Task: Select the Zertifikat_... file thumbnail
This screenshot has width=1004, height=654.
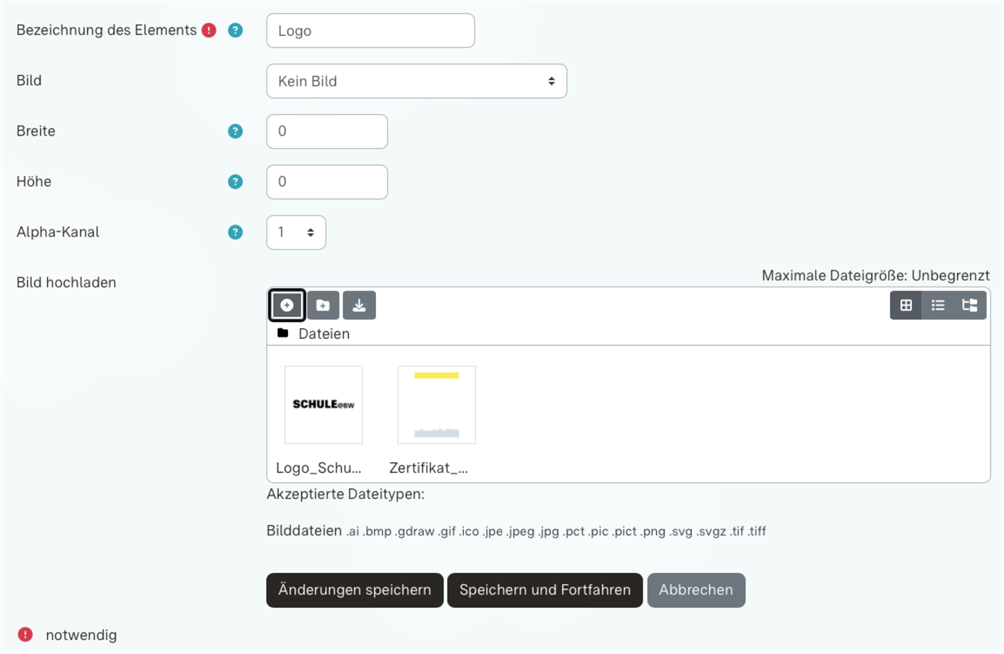Action: tap(436, 405)
